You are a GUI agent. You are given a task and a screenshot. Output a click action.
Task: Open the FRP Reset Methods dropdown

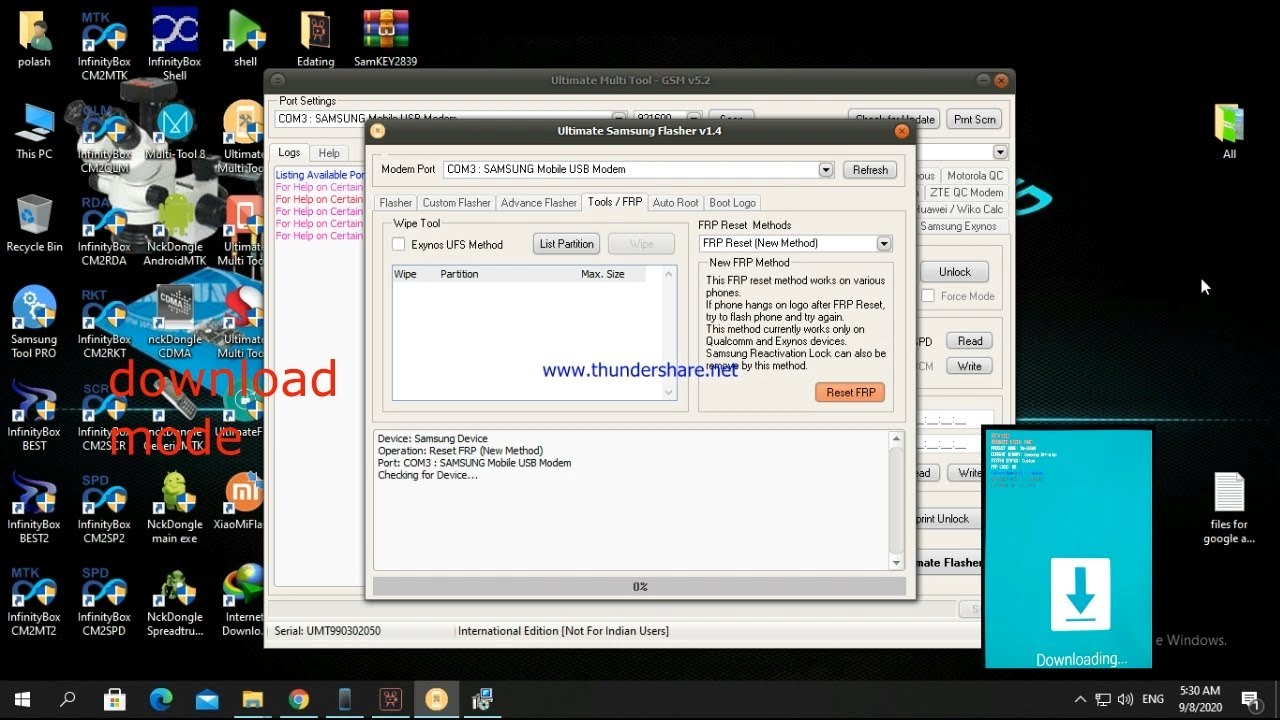(884, 243)
